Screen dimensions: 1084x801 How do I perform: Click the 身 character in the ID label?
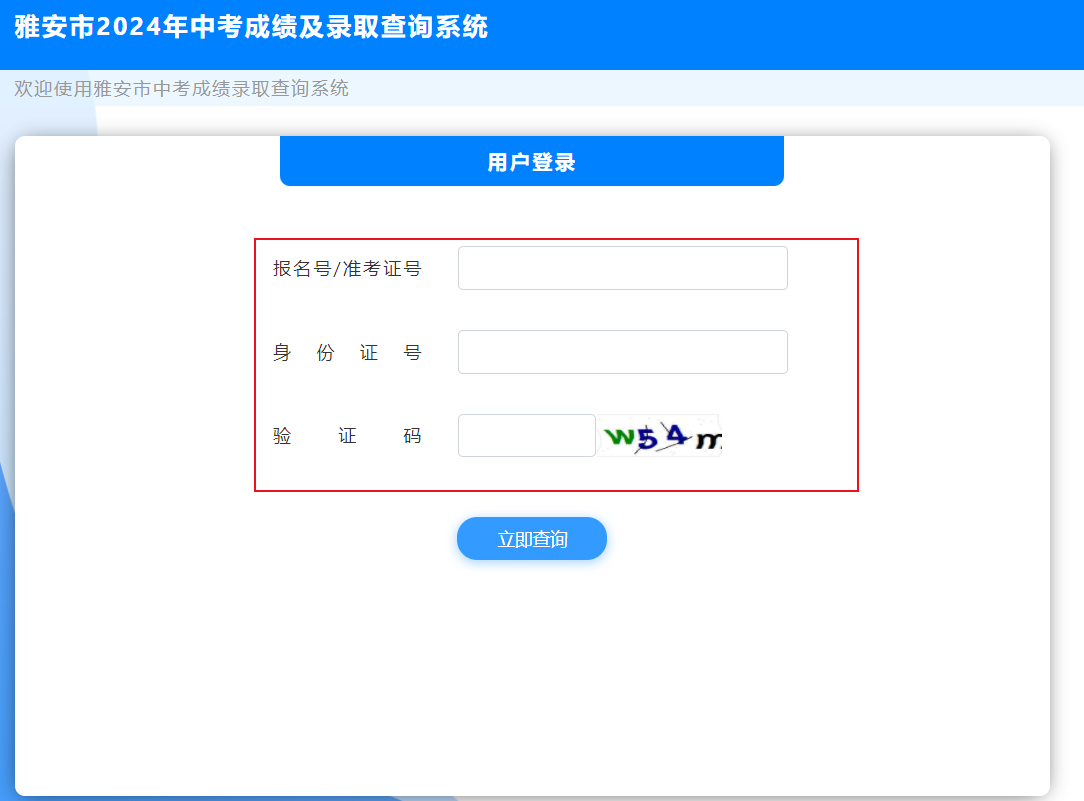[x=282, y=353]
